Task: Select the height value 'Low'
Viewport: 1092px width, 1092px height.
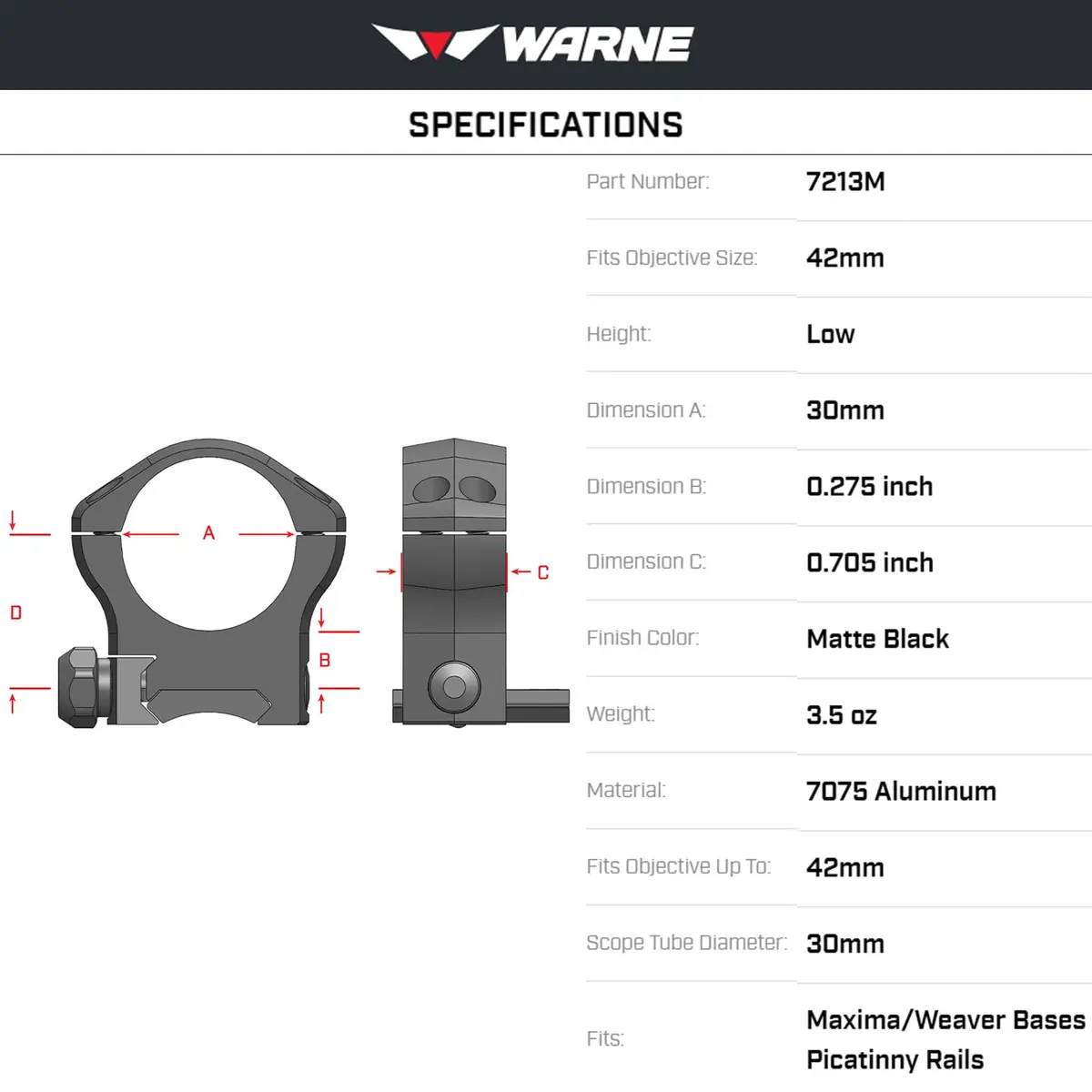Action: [x=831, y=334]
